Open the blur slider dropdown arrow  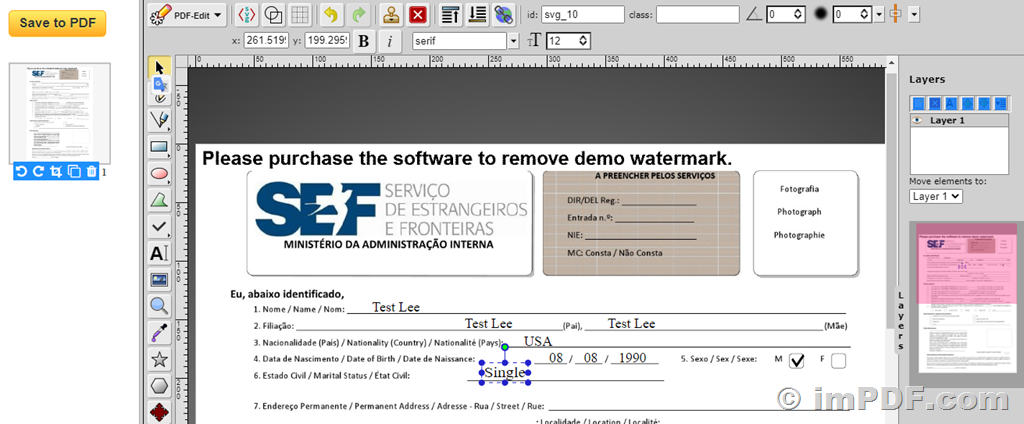click(x=879, y=14)
